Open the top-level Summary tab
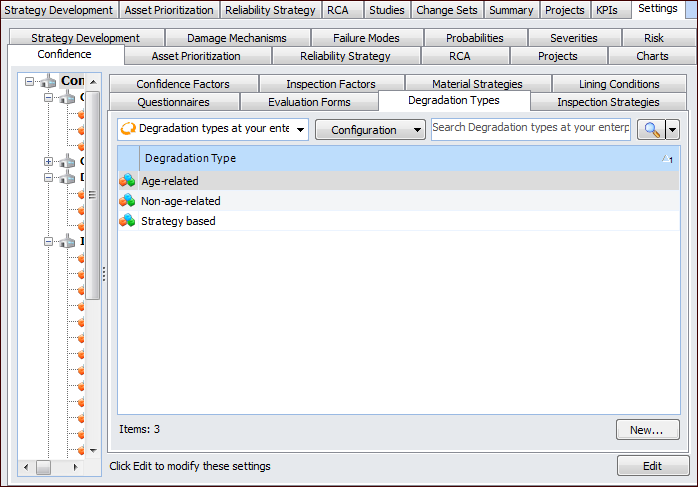The image size is (698, 487). [x=511, y=10]
